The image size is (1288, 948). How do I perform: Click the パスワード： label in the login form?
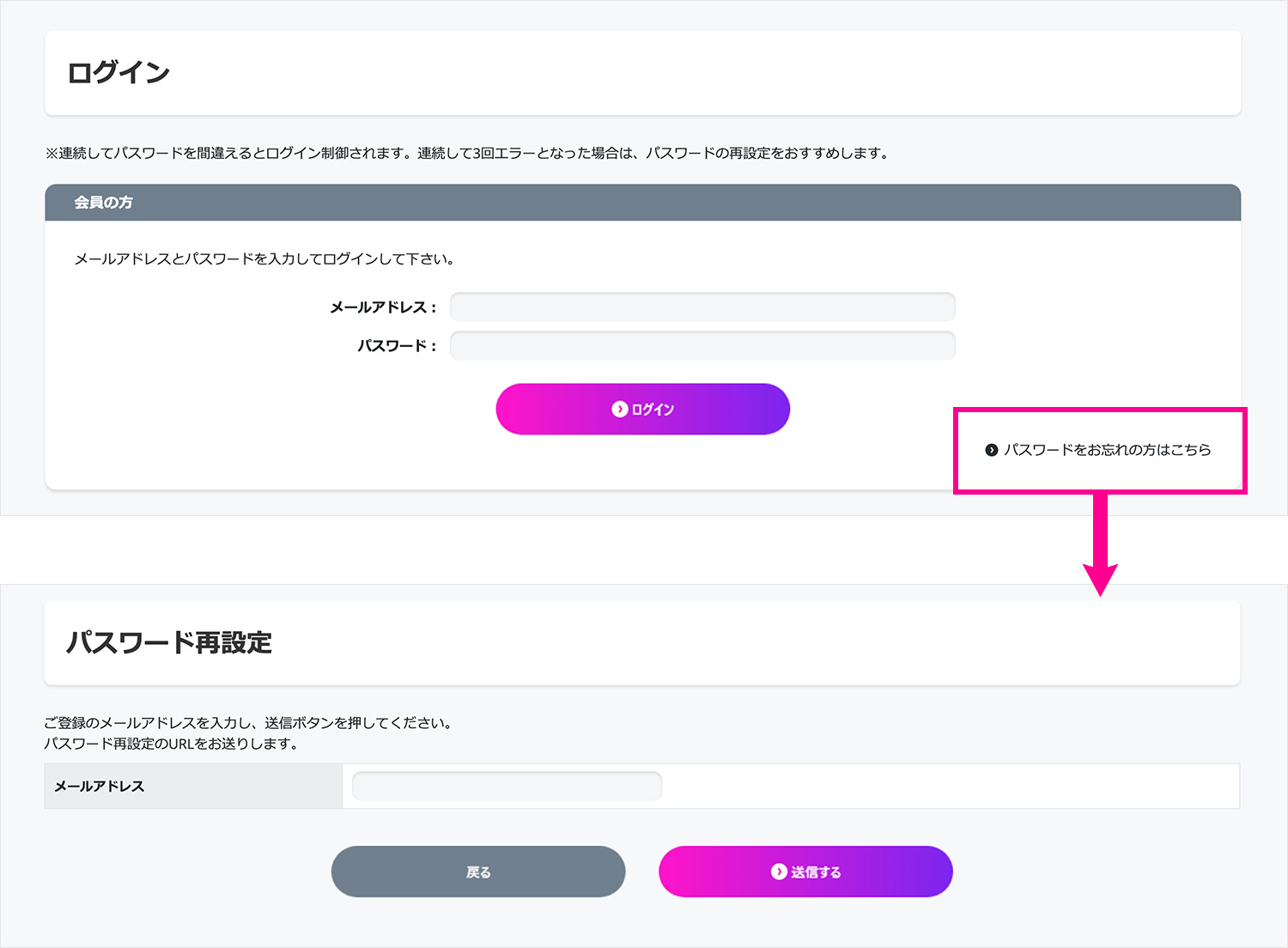(397, 346)
